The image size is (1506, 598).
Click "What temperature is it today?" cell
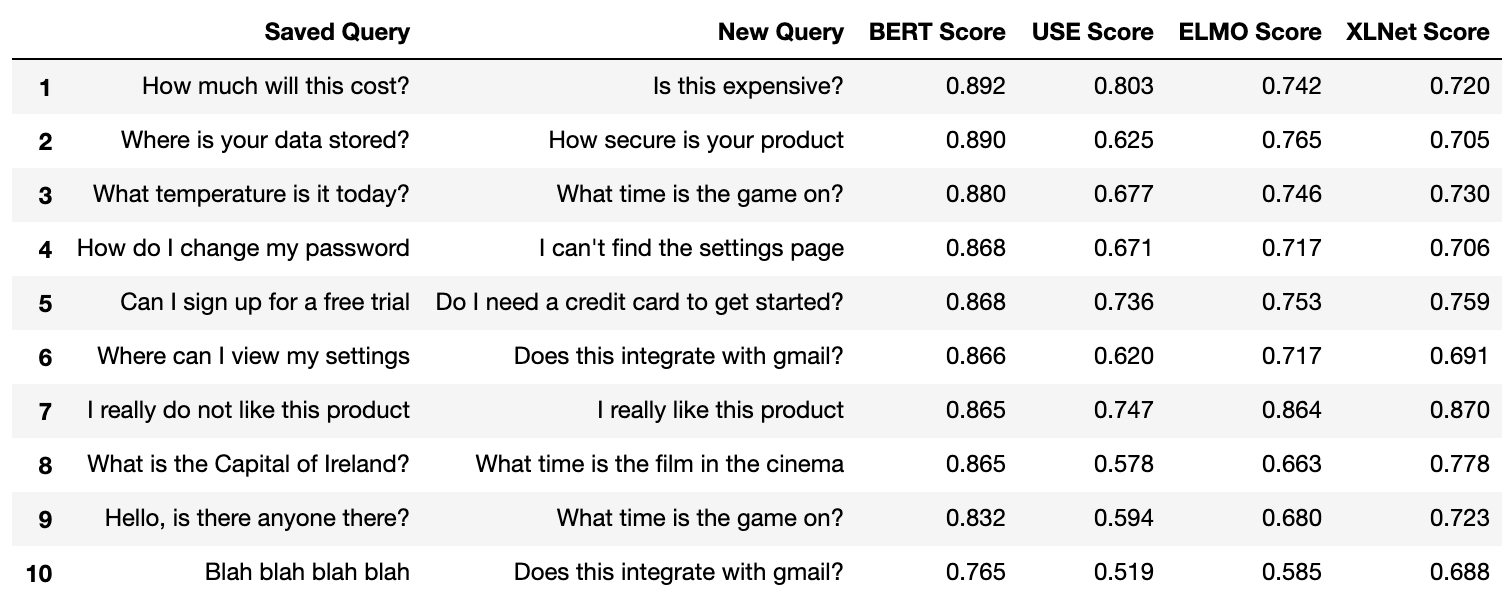[251, 194]
